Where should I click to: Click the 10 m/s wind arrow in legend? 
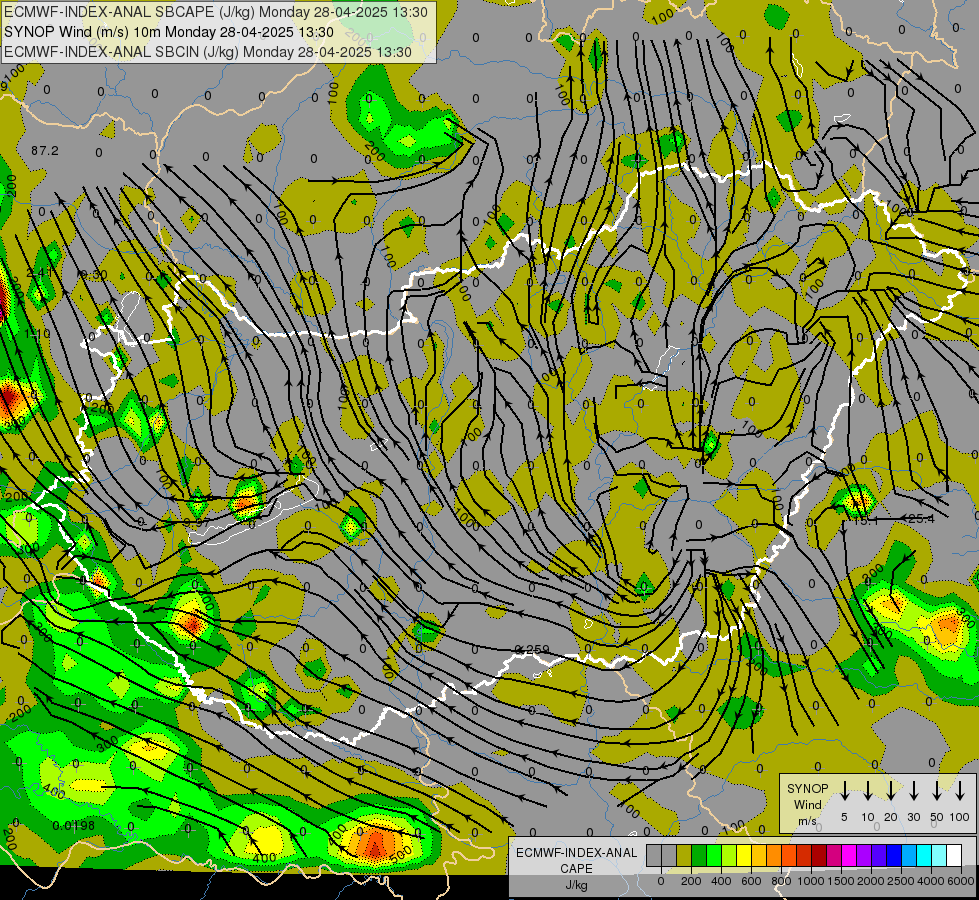point(868,791)
